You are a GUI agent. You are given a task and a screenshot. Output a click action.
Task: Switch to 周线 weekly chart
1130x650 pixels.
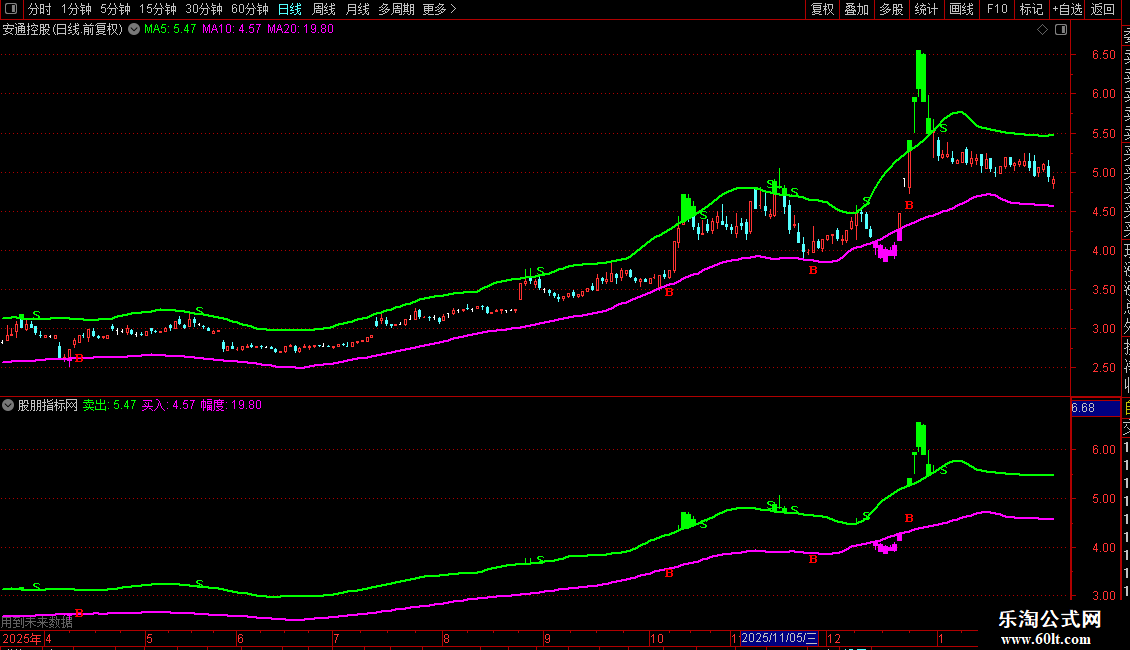coord(324,9)
